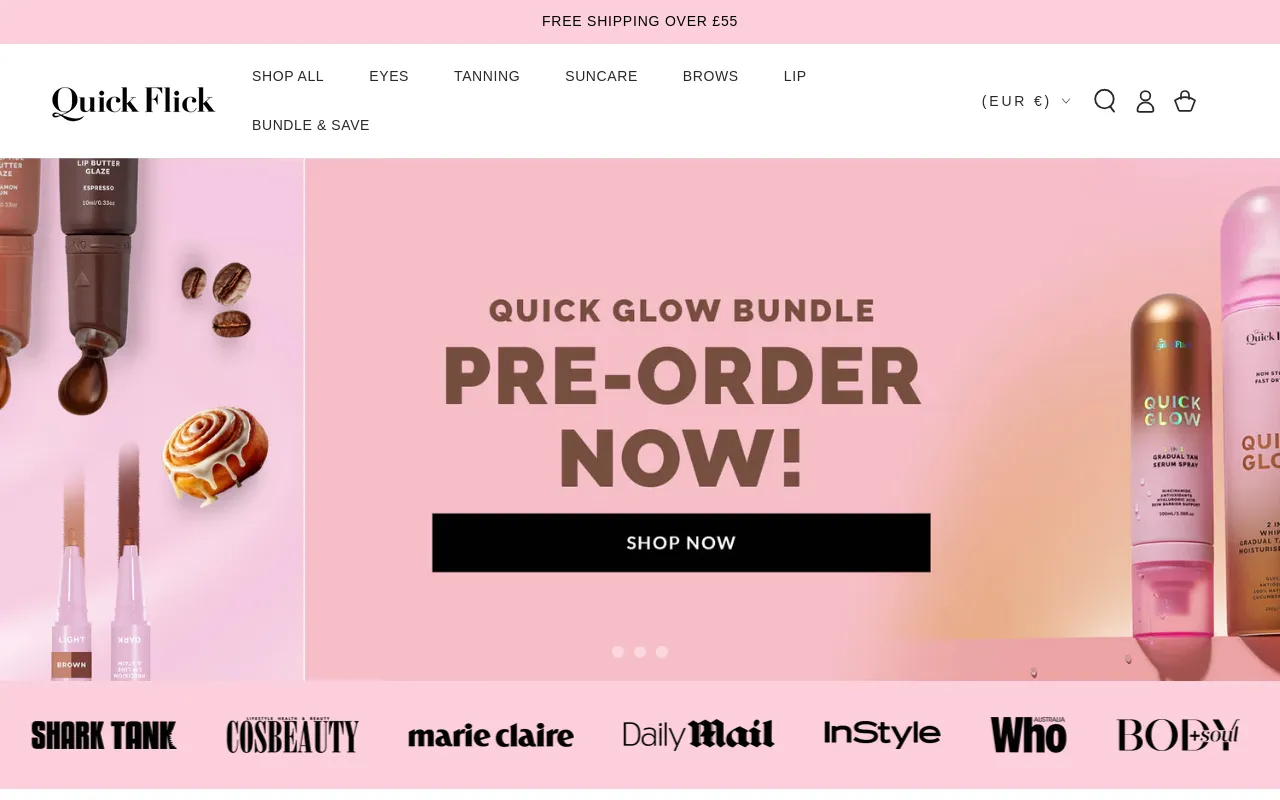This screenshot has width=1280, height=800.
Task: Open the BUNDLE & SAVE link
Action: [311, 125]
